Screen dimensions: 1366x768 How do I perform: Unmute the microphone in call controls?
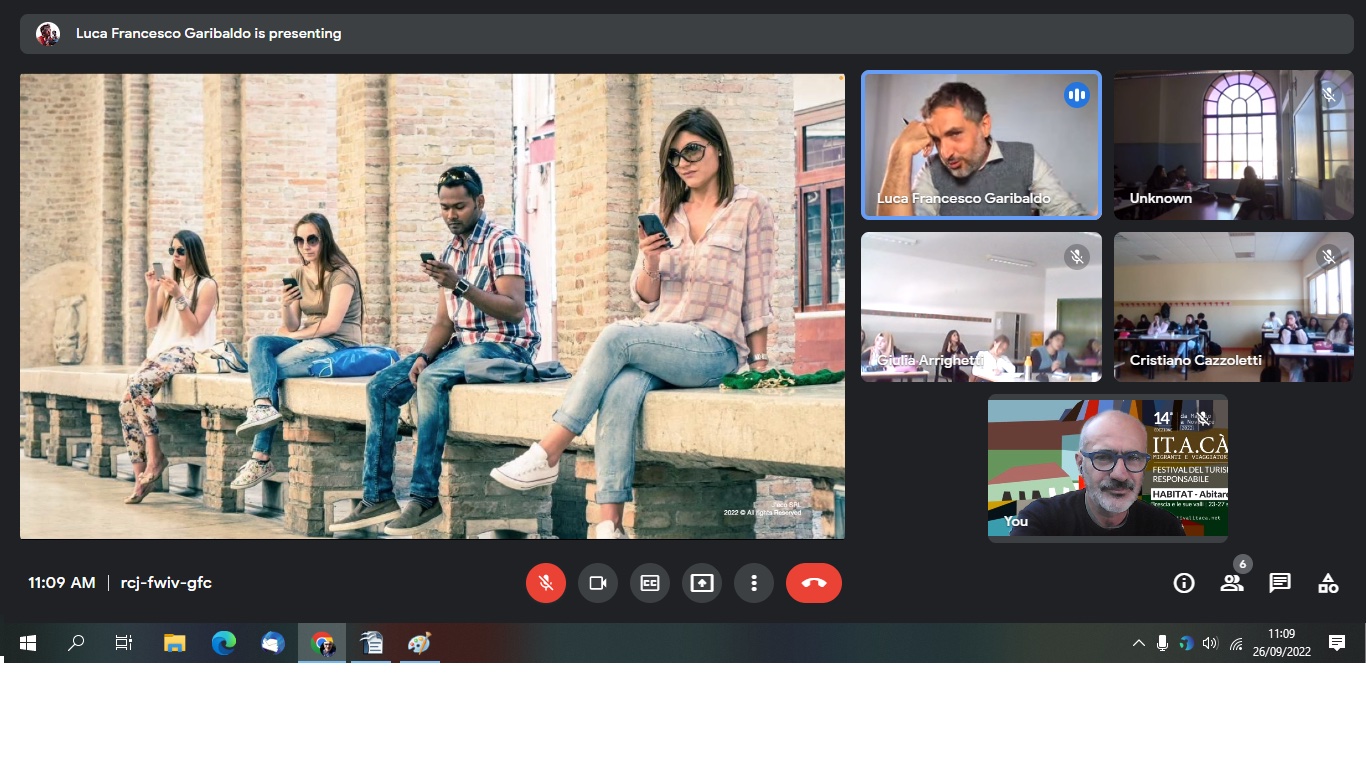(546, 583)
